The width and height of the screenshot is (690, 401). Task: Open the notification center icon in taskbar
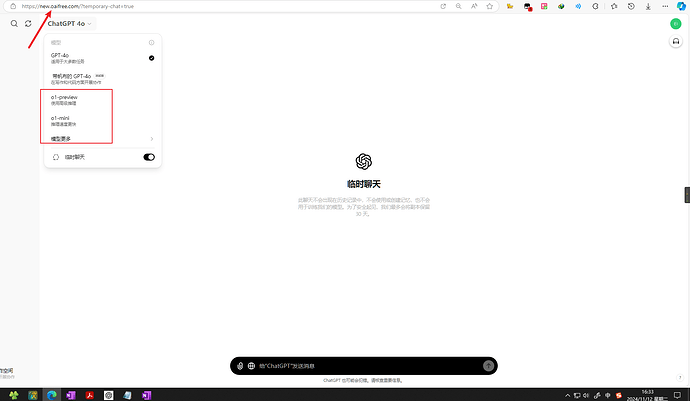[x=678, y=395]
